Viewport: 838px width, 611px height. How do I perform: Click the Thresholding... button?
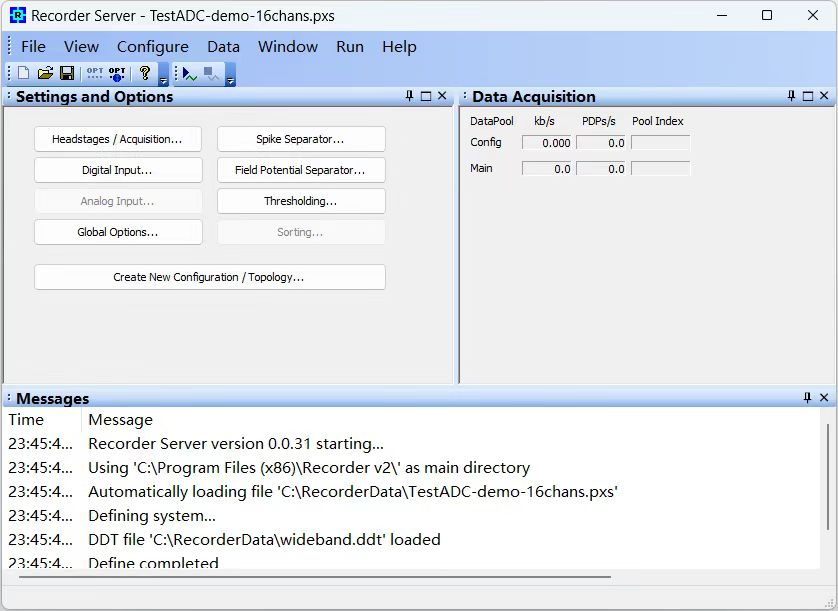[x=301, y=201]
